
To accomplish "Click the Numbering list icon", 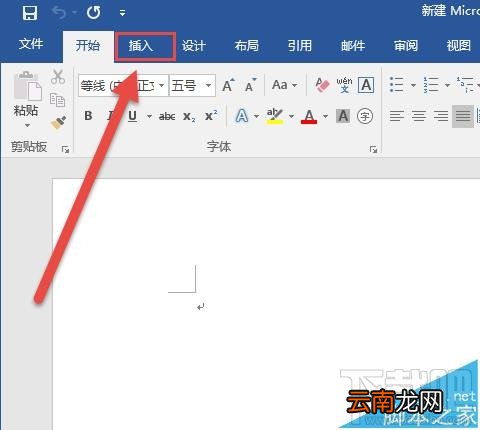I will (431, 85).
